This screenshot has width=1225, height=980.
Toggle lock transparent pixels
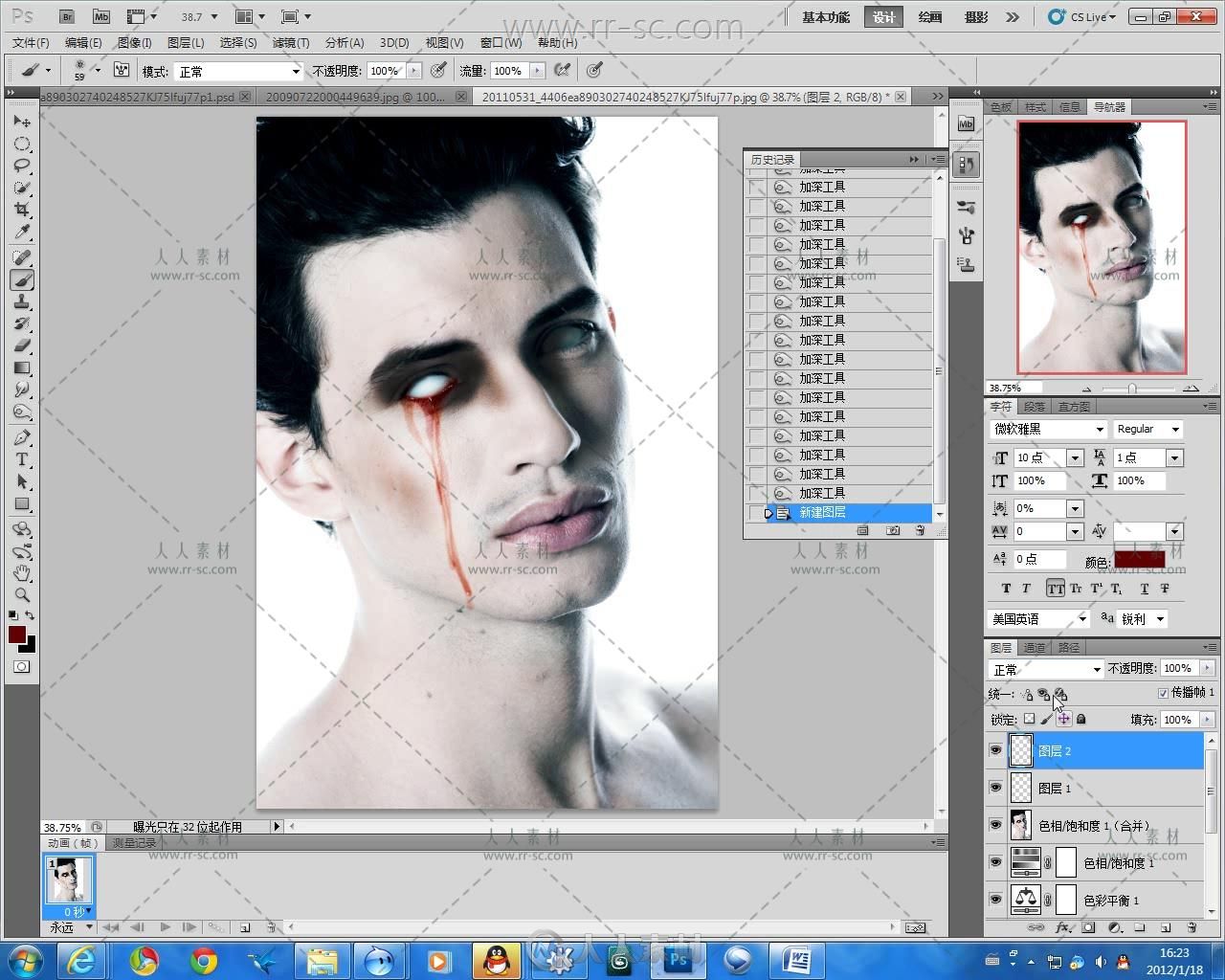tap(1029, 719)
